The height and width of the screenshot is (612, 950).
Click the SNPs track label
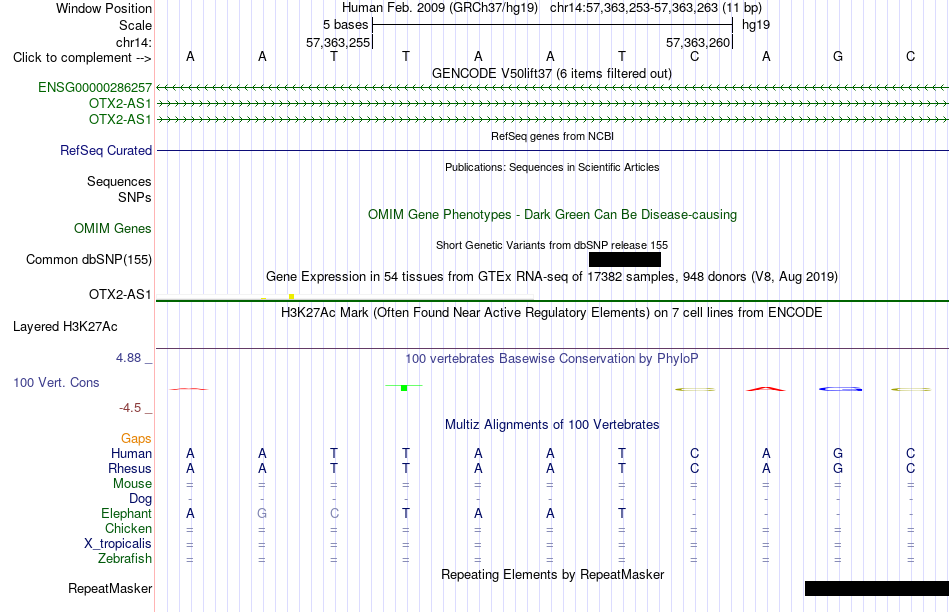coord(135,197)
